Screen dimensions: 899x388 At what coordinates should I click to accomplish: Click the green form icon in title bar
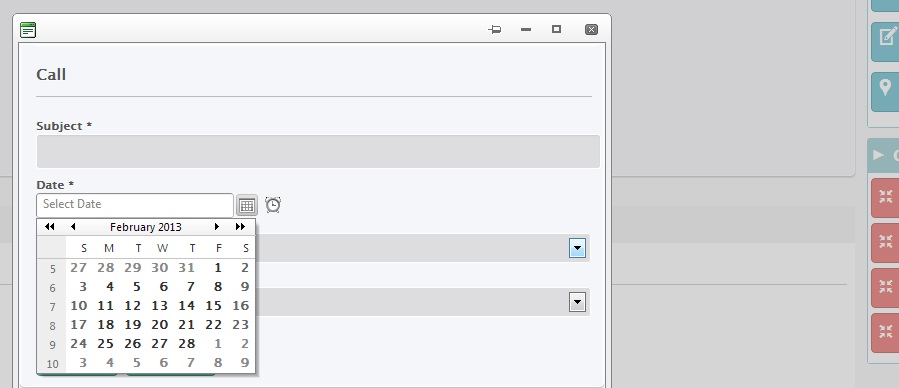pos(28,30)
